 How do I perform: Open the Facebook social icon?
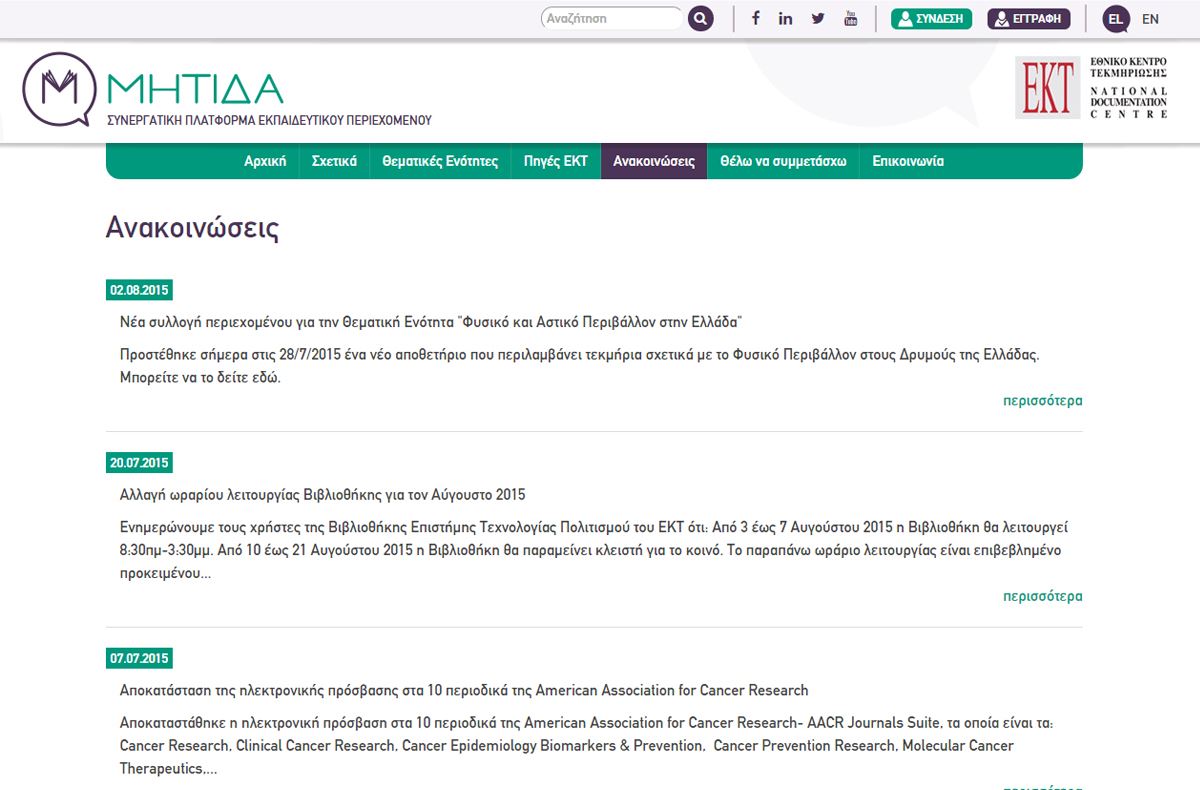pyautogui.click(x=755, y=18)
